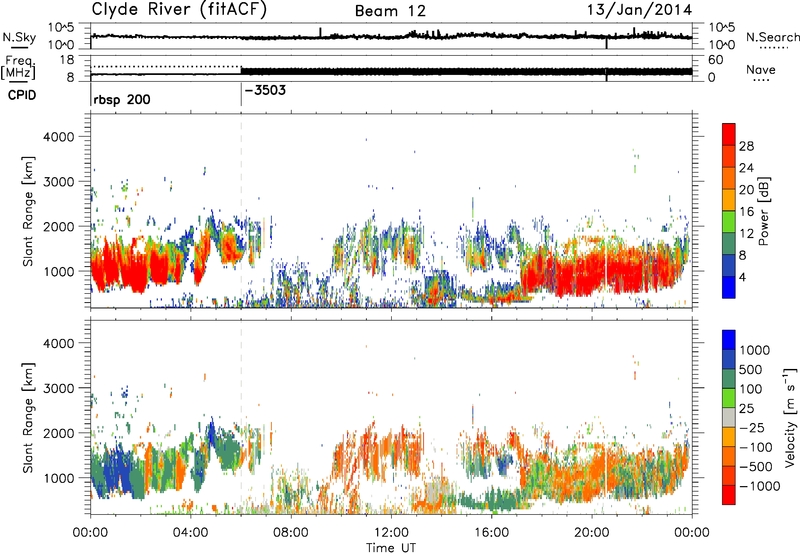The width and height of the screenshot is (800, 554).
Task: Click the "16:00" time axis tick label
Action: [x=491, y=533]
